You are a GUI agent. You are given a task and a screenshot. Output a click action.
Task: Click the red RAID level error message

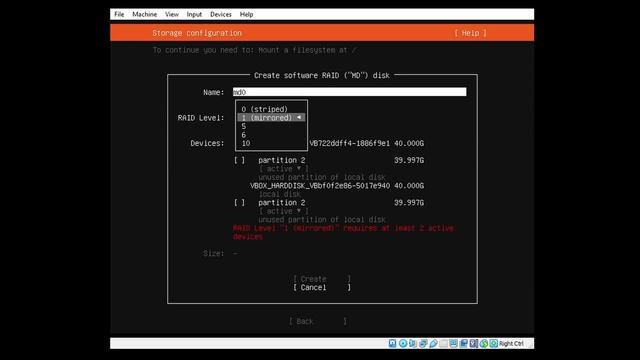click(x=343, y=232)
